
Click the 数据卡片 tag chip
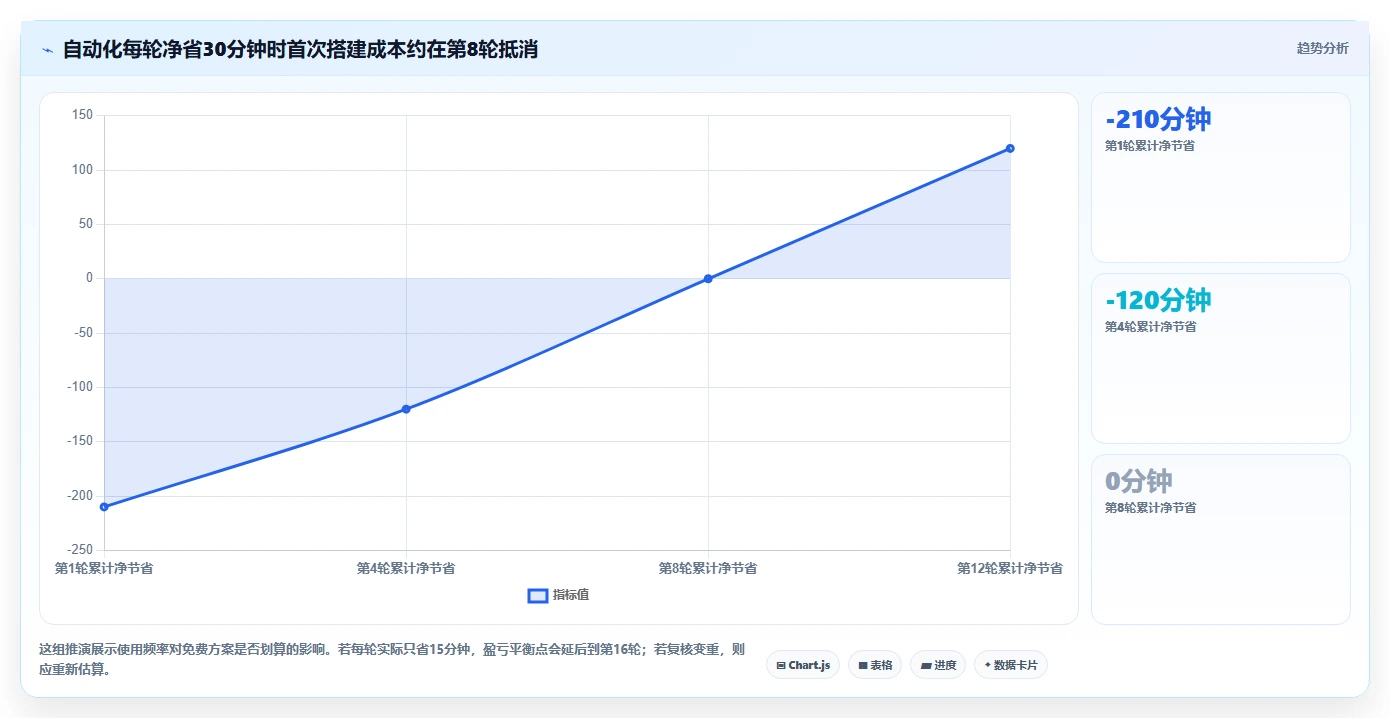click(x=1011, y=665)
